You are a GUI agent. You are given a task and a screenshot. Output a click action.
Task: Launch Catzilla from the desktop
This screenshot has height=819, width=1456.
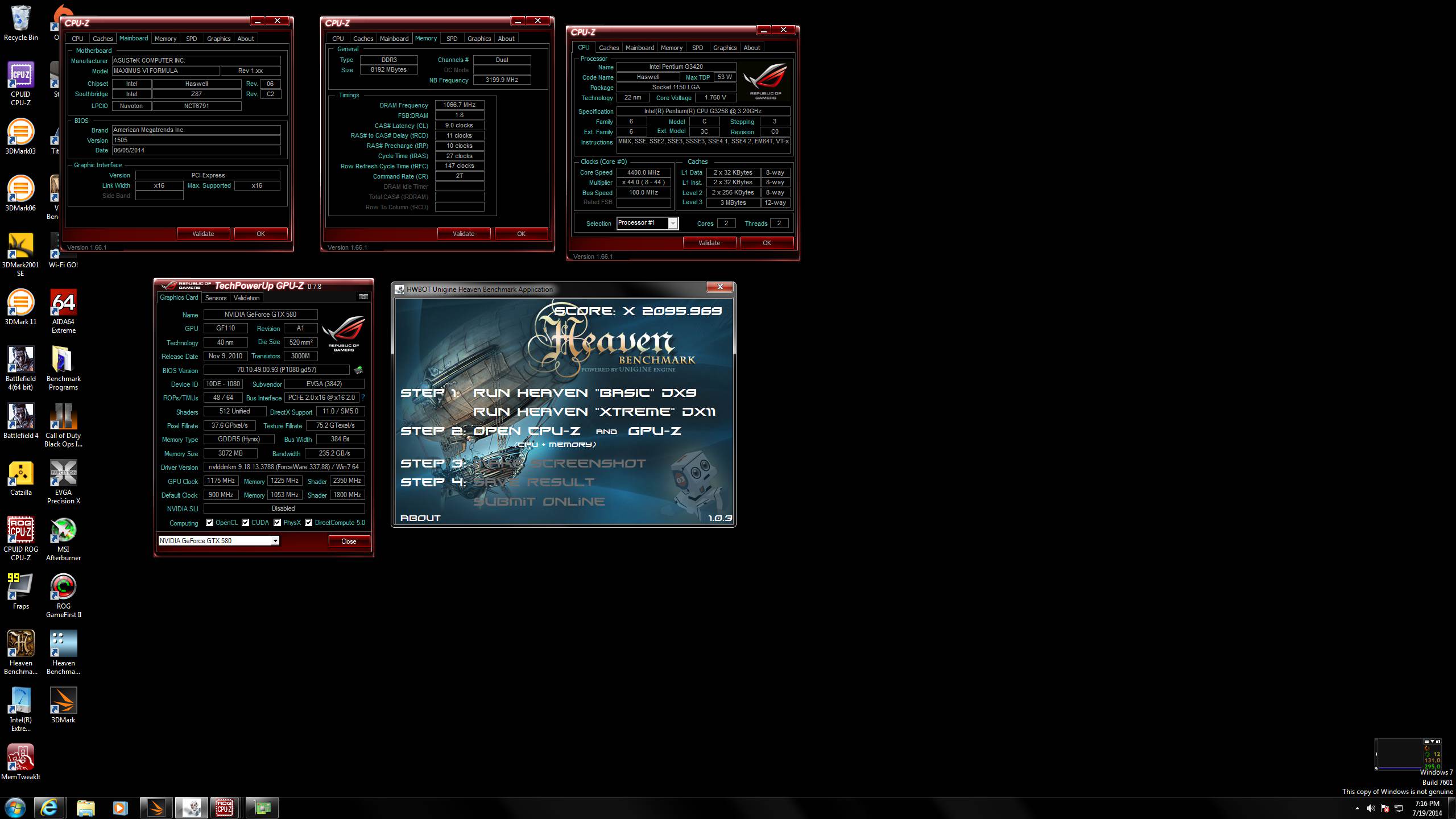pos(20,478)
